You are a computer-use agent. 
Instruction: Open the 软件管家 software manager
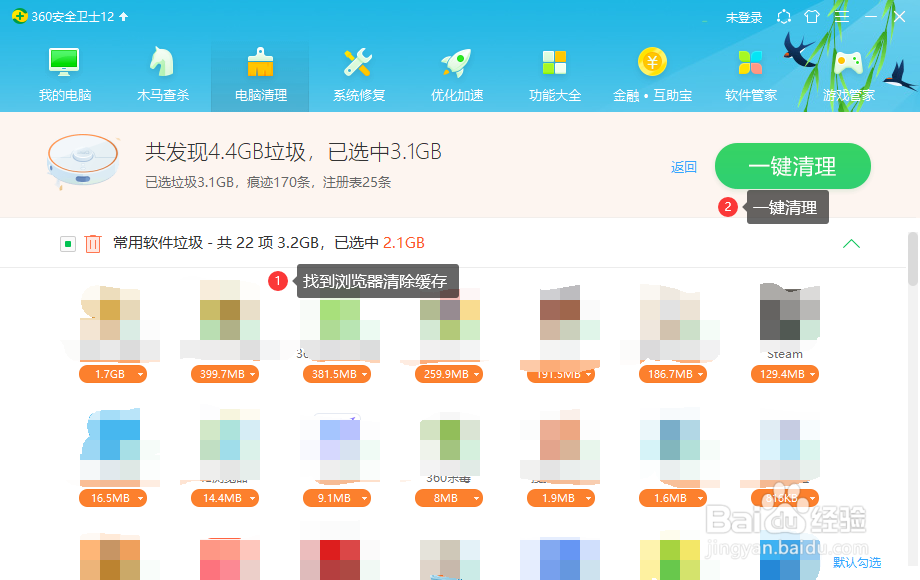(750, 70)
